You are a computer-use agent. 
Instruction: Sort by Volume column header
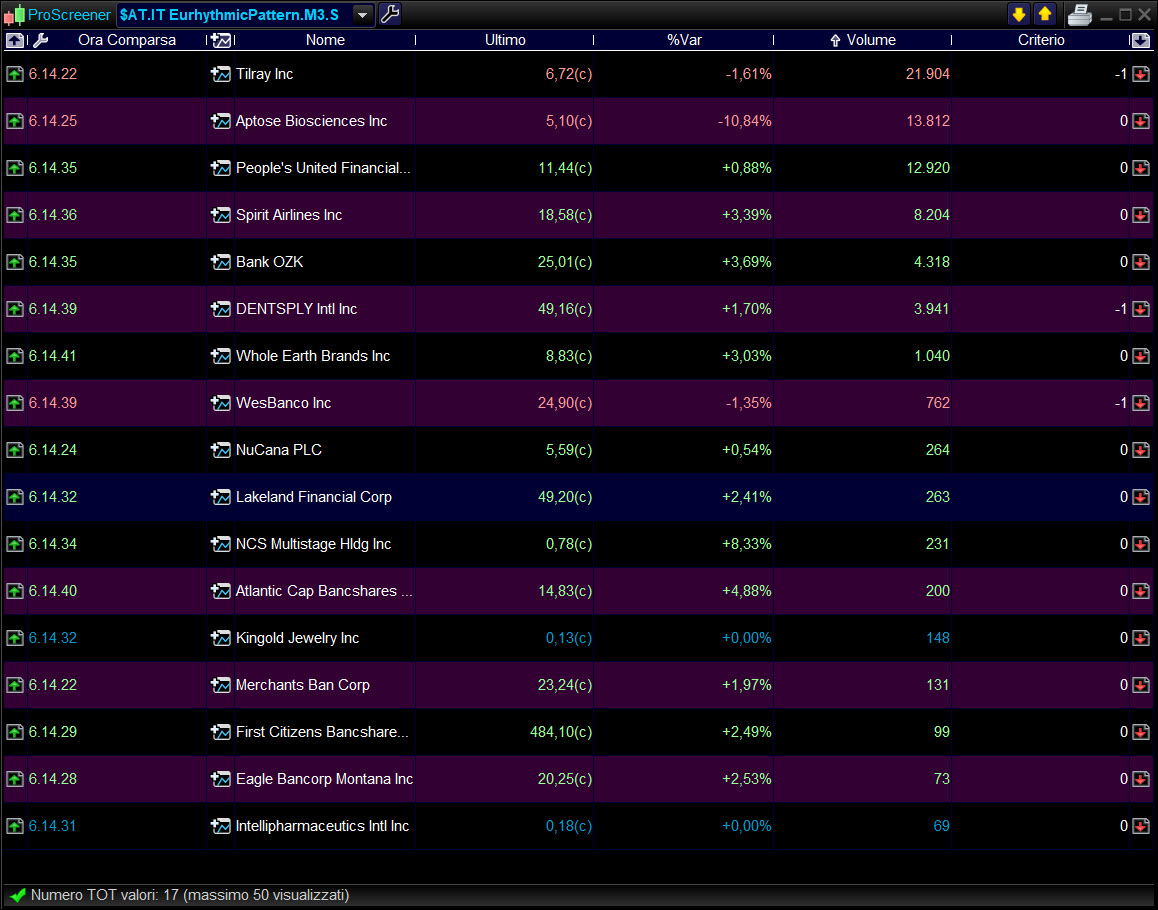(x=871, y=40)
